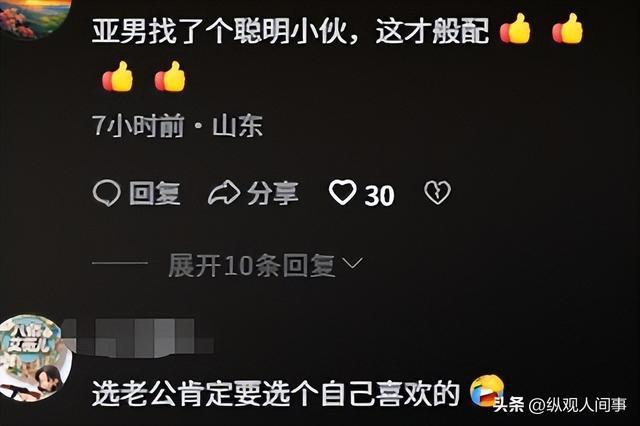This screenshot has height=426, width=640.
Task: Tap the speech bubble reply icon
Action: point(107,193)
